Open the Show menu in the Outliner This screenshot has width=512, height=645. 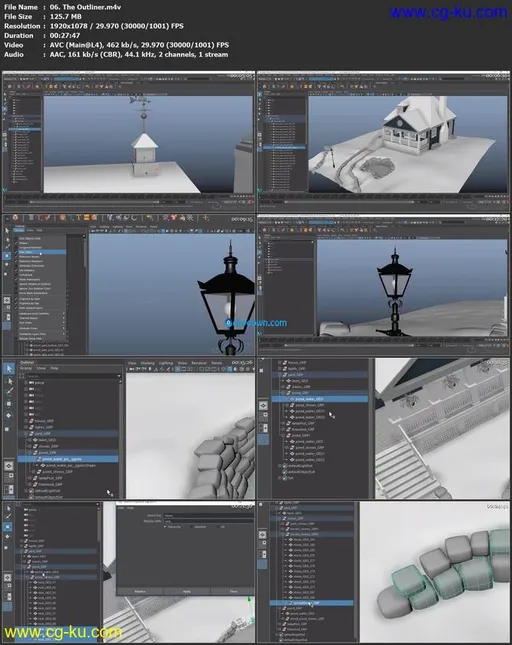click(x=41, y=368)
